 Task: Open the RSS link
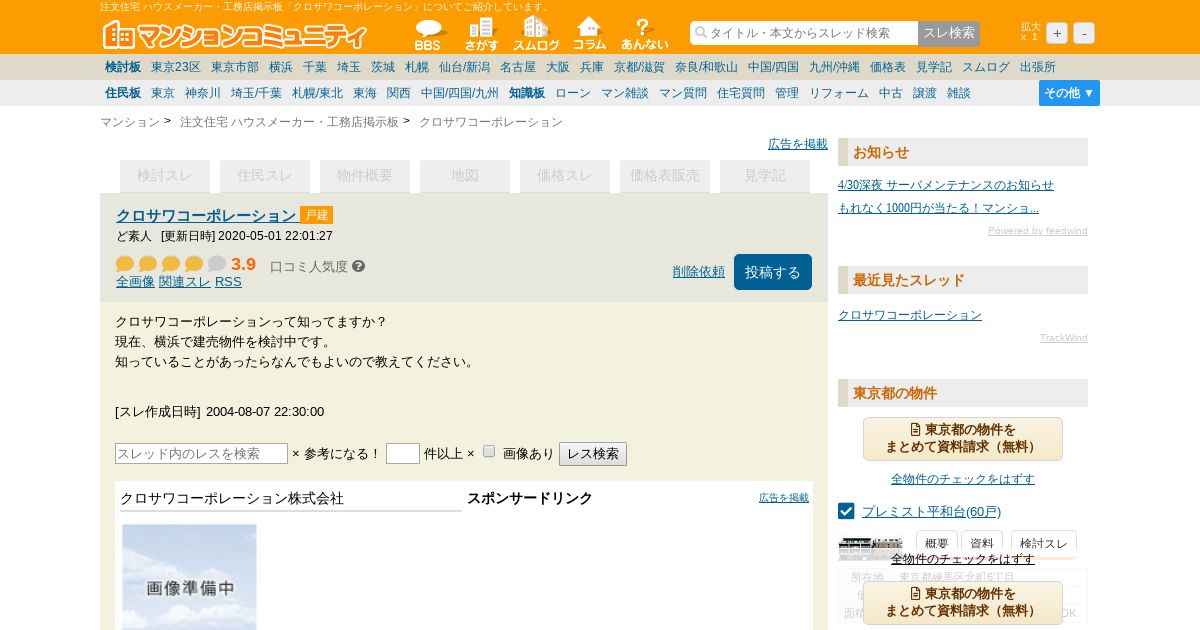[228, 282]
